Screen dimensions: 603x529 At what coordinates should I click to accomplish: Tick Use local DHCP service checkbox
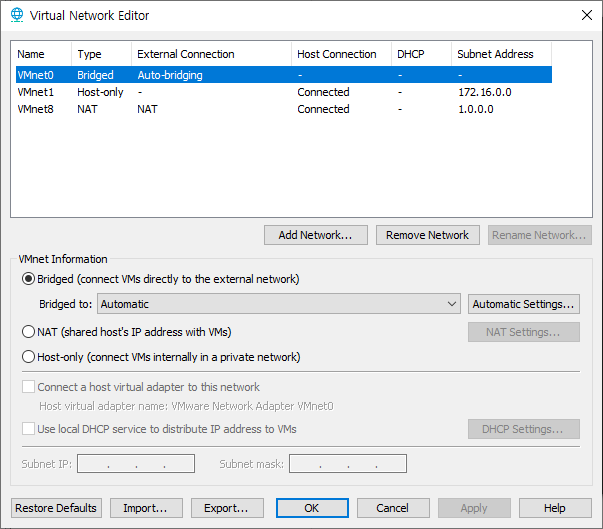click(x=28, y=429)
